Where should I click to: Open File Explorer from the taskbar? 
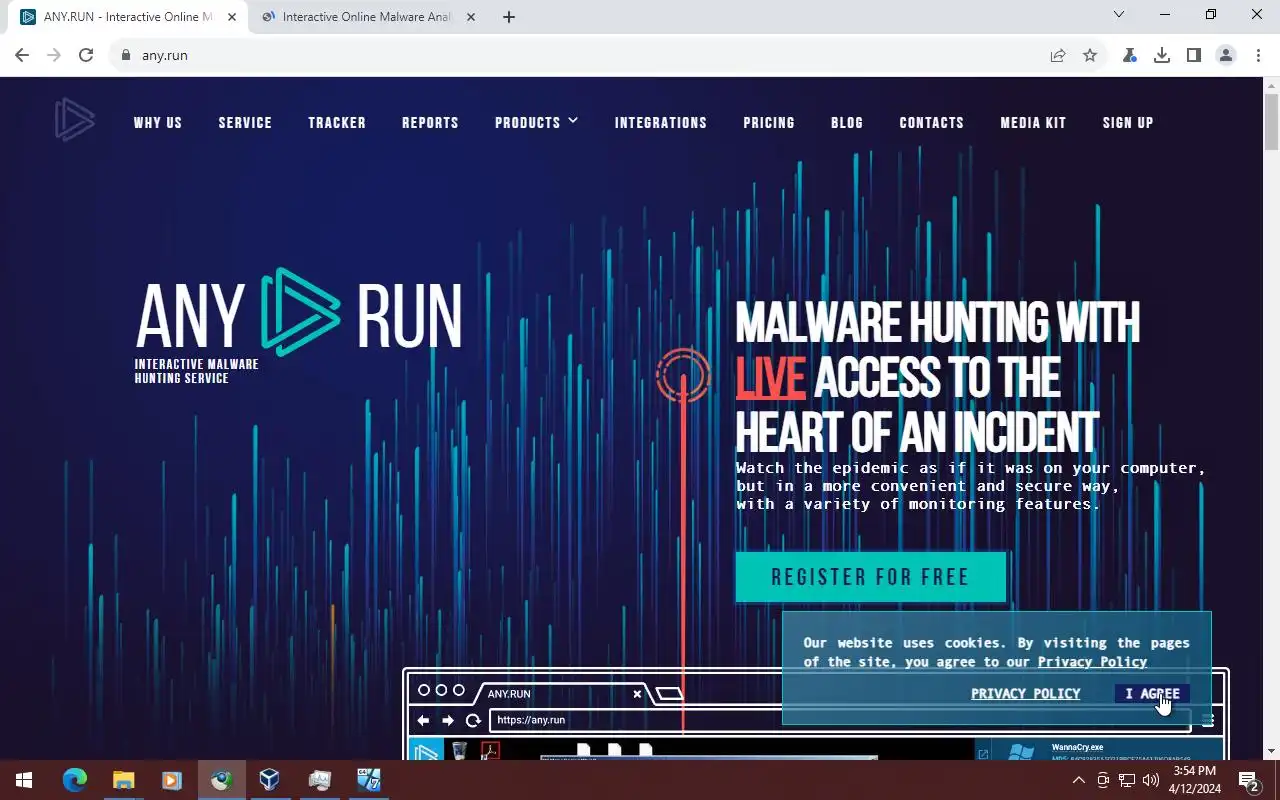point(123,780)
